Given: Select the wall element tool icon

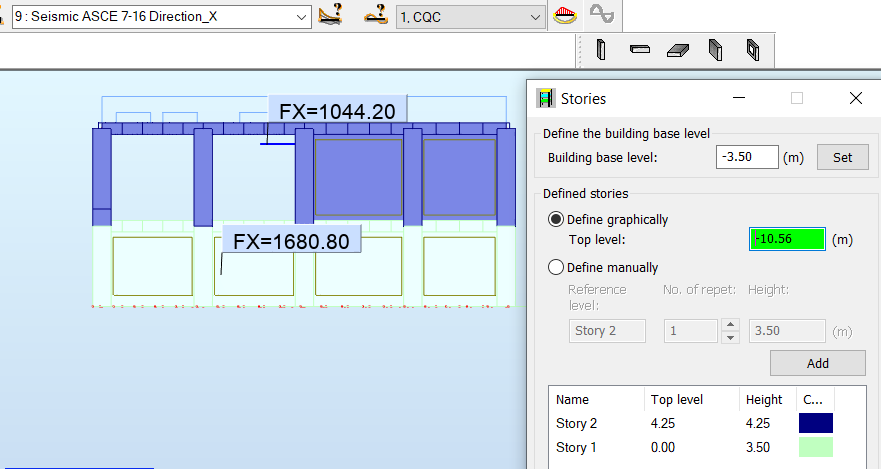Looking at the screenshot, I should pyautogui.click(x=715, y=50).
